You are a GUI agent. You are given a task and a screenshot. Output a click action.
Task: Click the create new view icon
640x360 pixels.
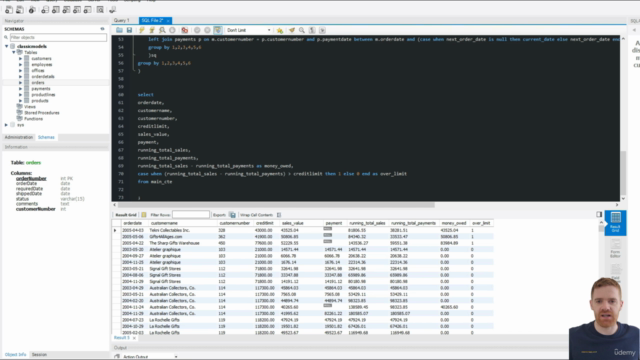click(x=66, y=10)
